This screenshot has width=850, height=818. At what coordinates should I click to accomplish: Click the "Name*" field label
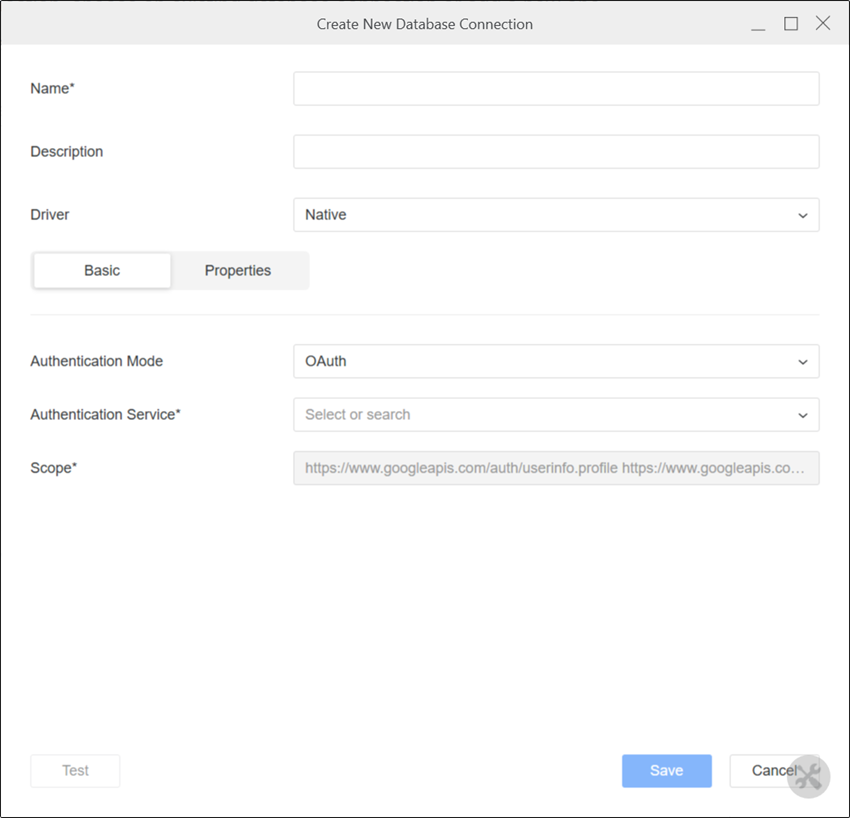tap(53, 89)
